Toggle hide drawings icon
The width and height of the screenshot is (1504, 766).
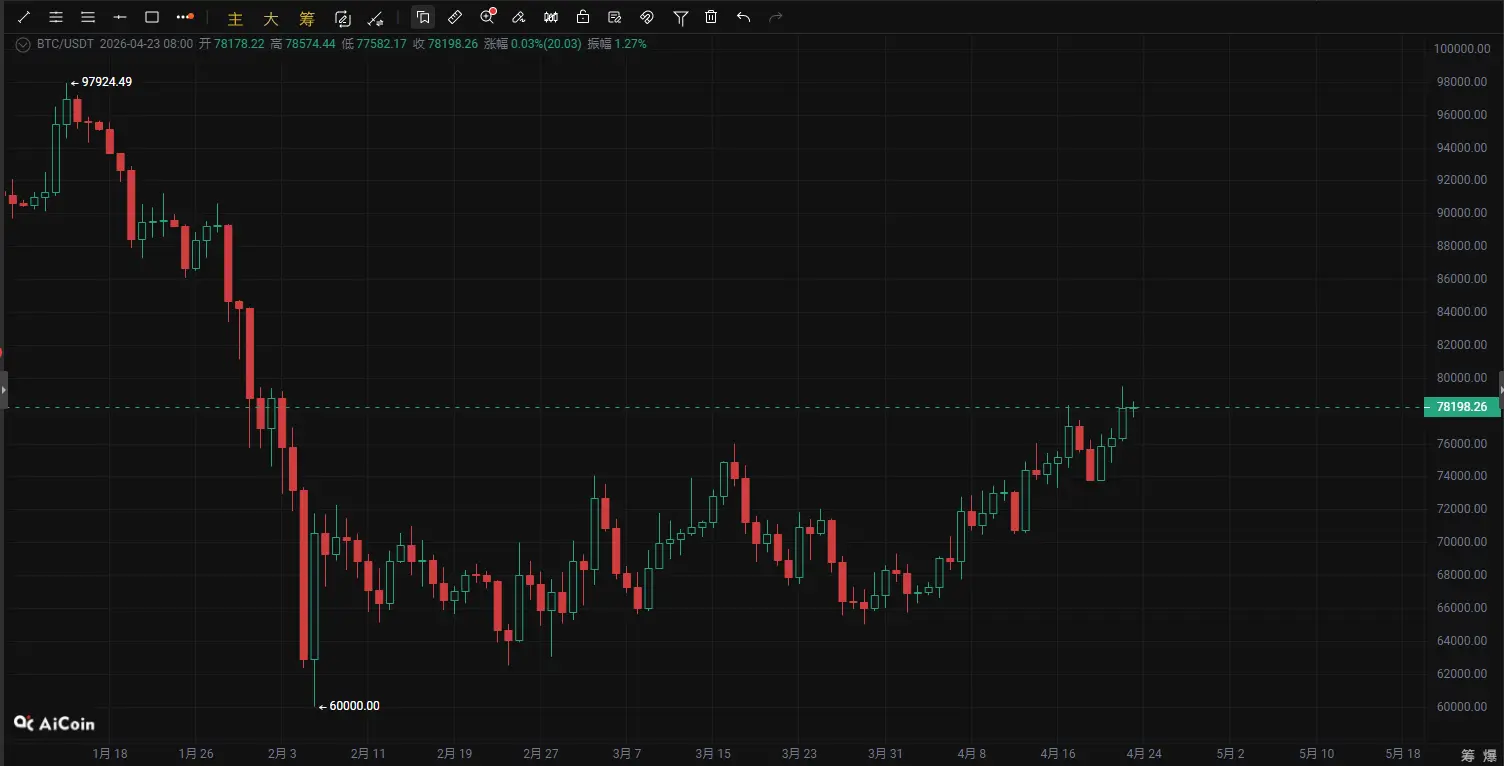tap(647, 17)
